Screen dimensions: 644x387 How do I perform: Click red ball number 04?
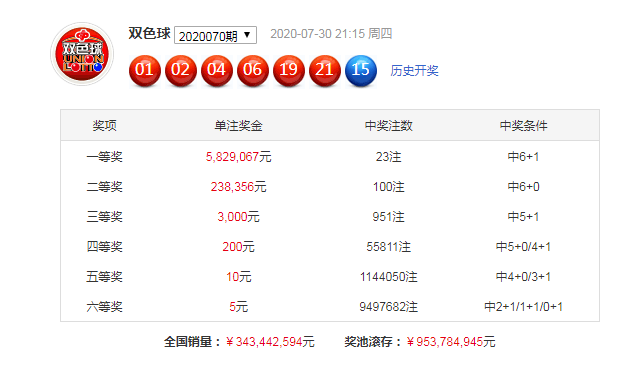click(216, 70)
